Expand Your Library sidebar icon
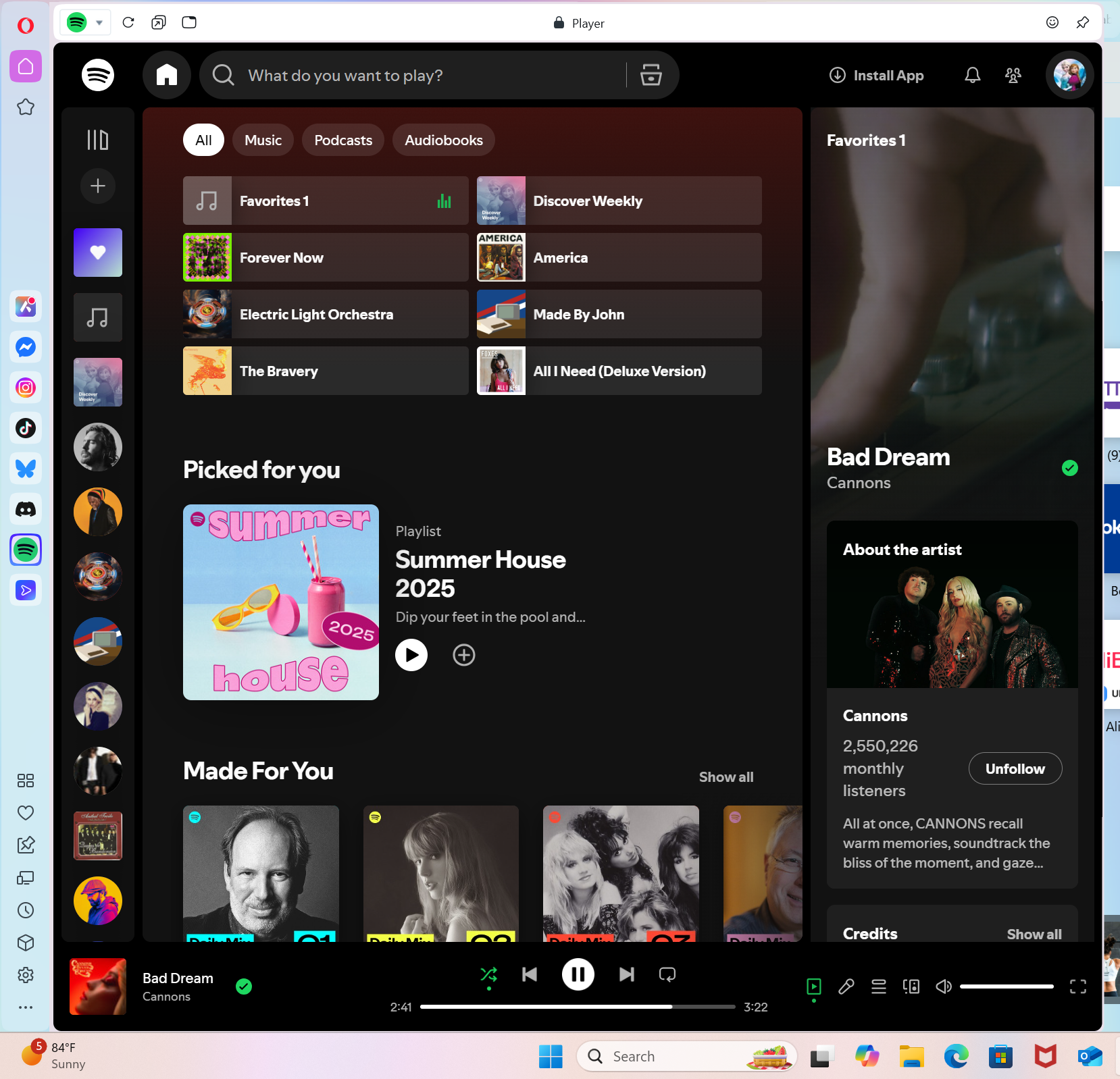The width and height of the screenshot is (1120, 1079). point(98,140)
